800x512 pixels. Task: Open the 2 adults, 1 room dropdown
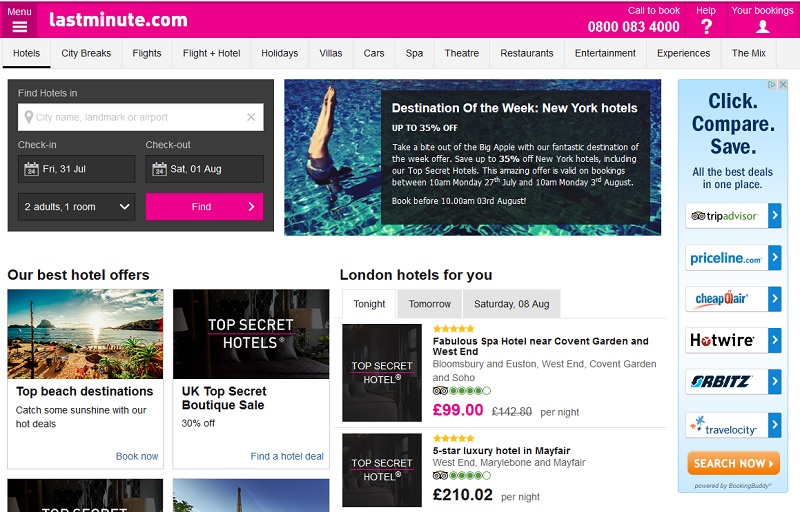click(x=77, y=207)
